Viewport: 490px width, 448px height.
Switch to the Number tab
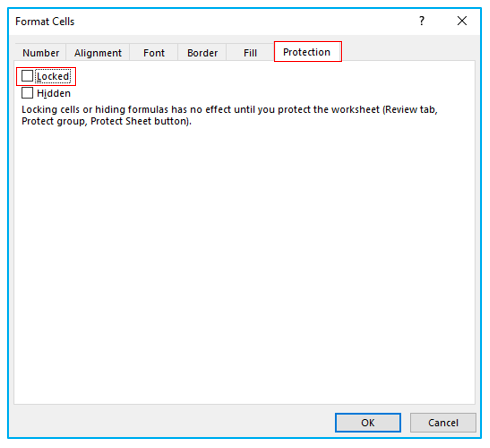(41, 53)
